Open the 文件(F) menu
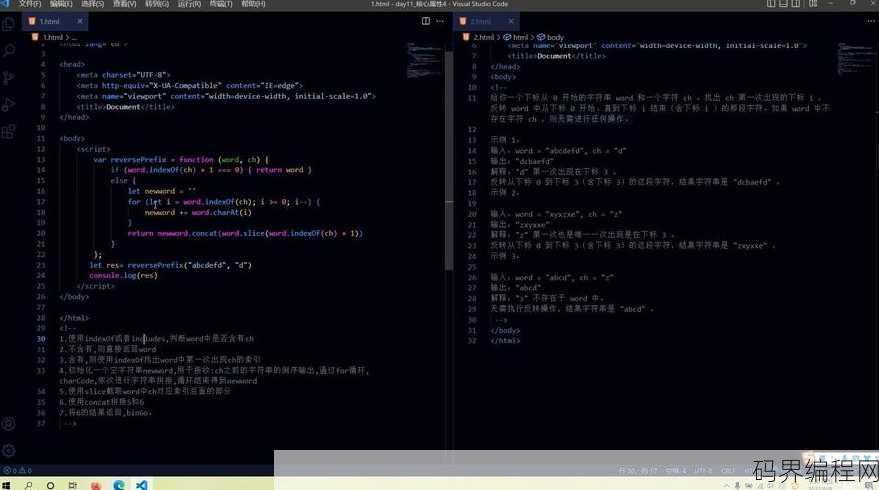 pyautogui.click(x=30, y=4)
